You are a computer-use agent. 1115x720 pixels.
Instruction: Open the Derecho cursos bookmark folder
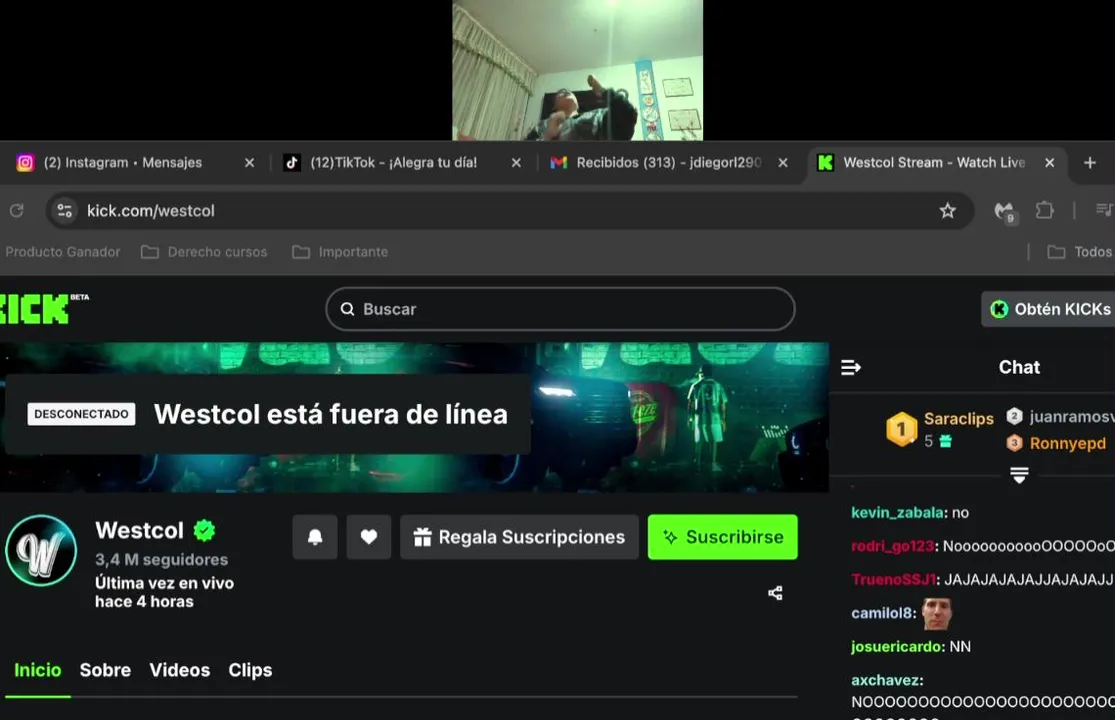204,252
